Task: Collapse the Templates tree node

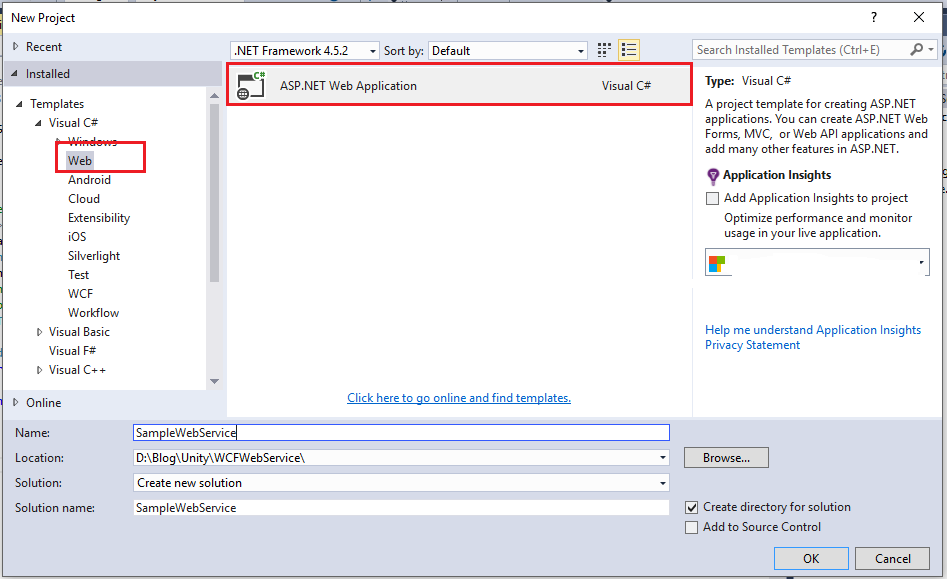Action: click(19, 104)
